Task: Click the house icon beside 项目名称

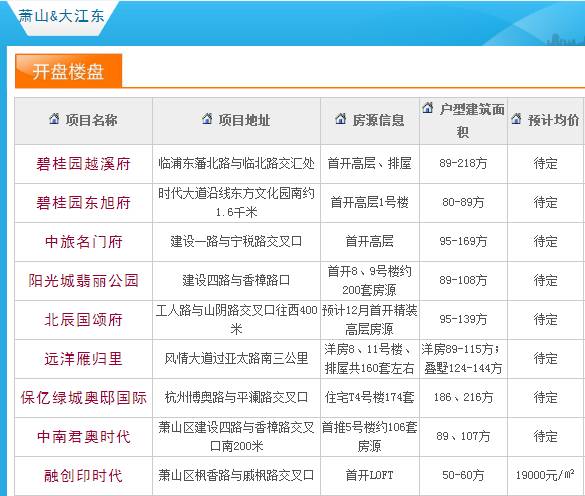Action: pyautogui.click(x=54, y=118)
